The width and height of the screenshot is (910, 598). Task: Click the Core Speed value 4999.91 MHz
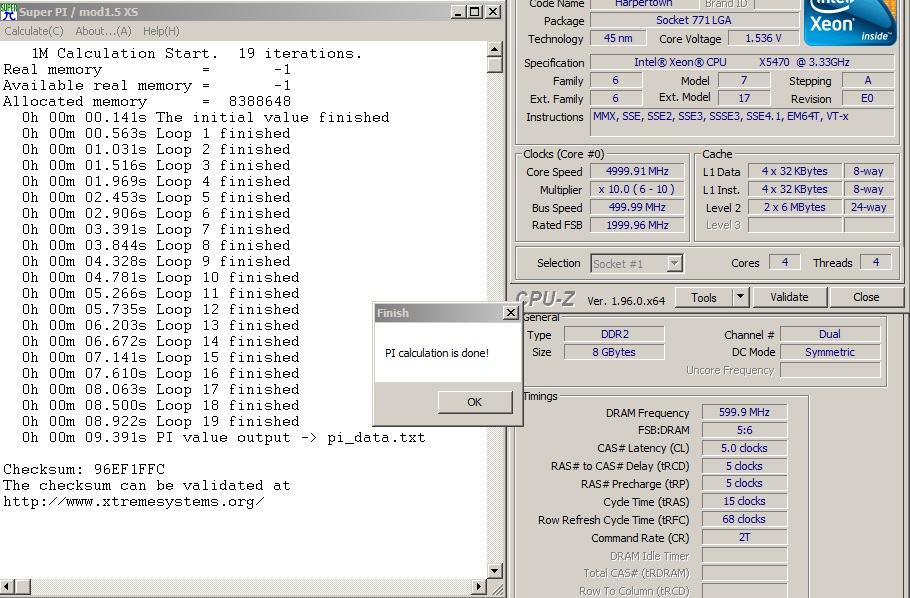637,171
